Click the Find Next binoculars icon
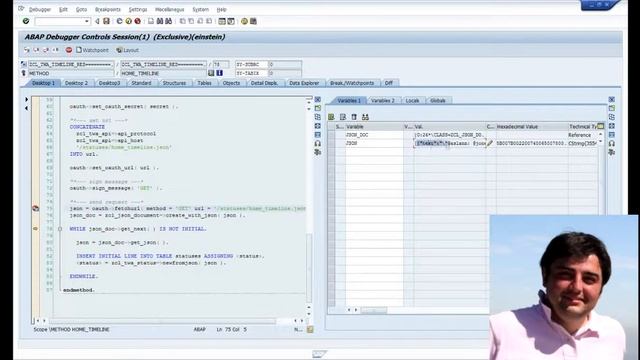Image resolution: width=640 pixels, height=360 pixels. point(168,21)
